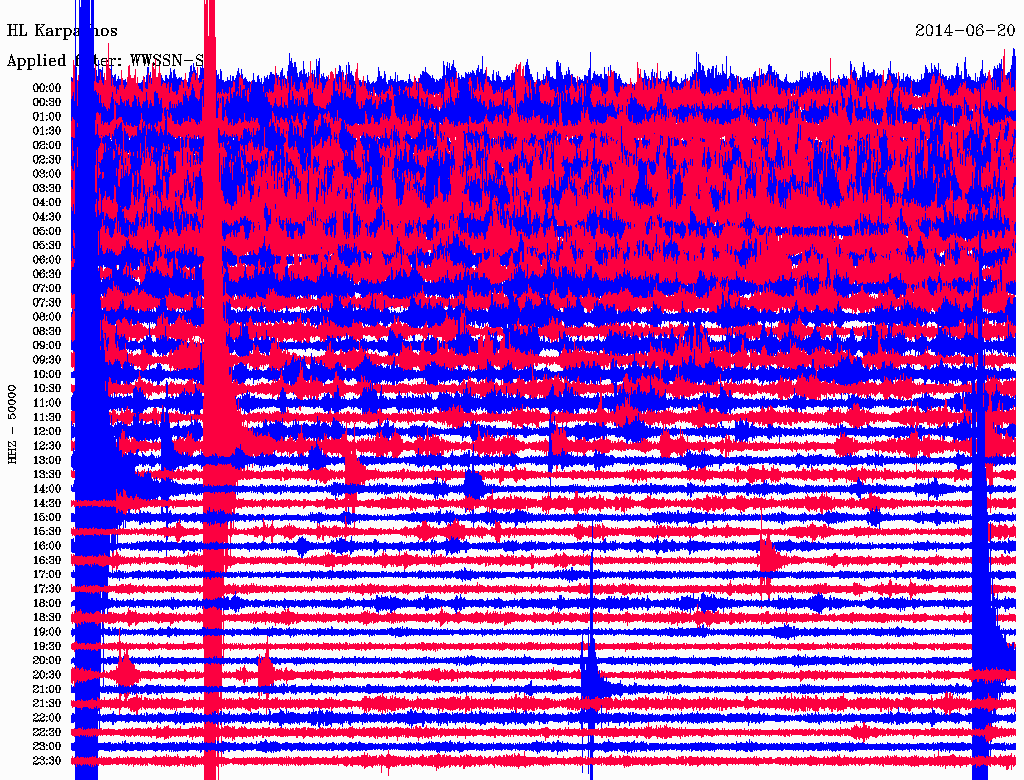Select the 13:30 time row label
Screen dimensions: 1024x780
[47, 475]
